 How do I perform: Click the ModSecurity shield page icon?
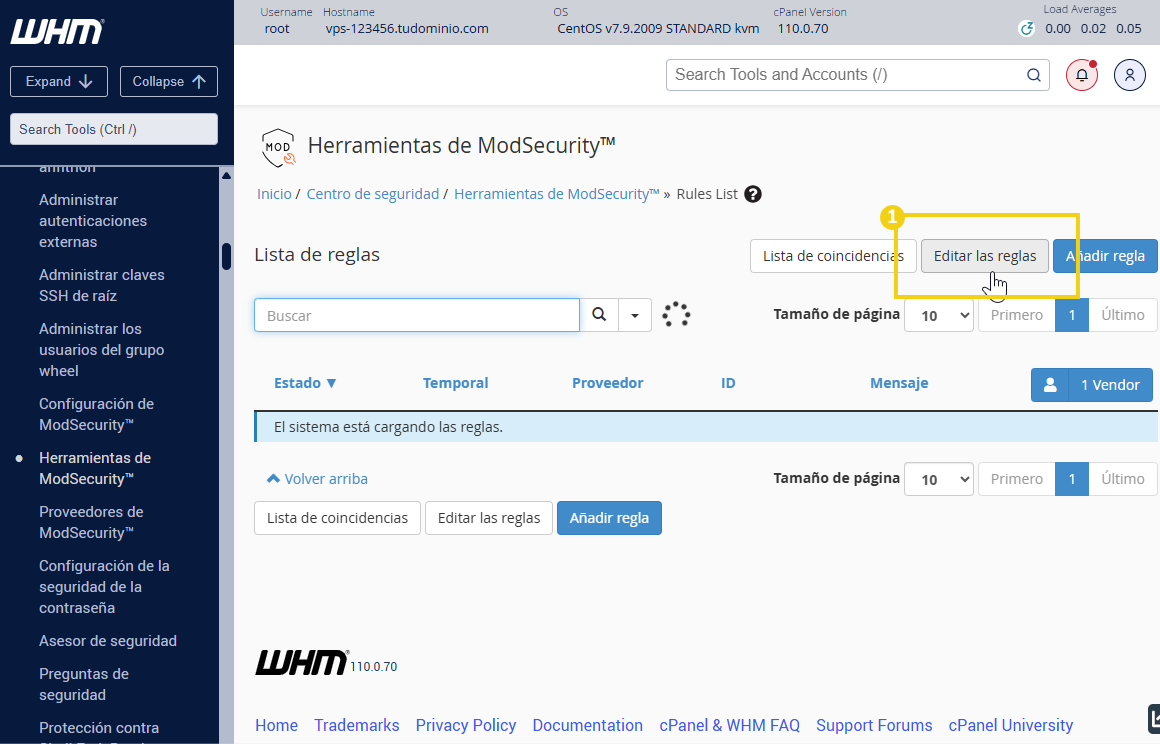(278, 147)
